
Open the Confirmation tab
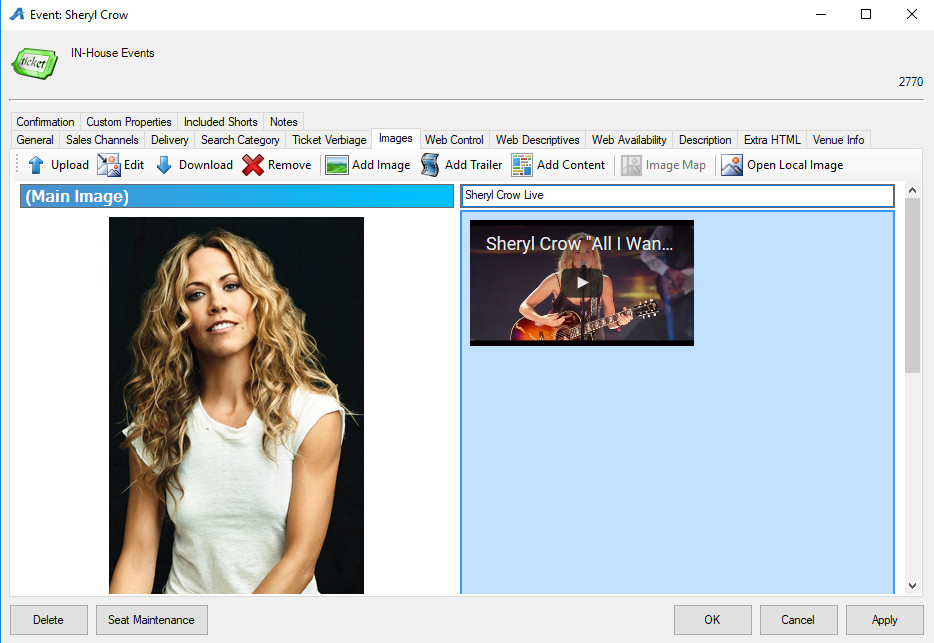(x=45, y=122)
